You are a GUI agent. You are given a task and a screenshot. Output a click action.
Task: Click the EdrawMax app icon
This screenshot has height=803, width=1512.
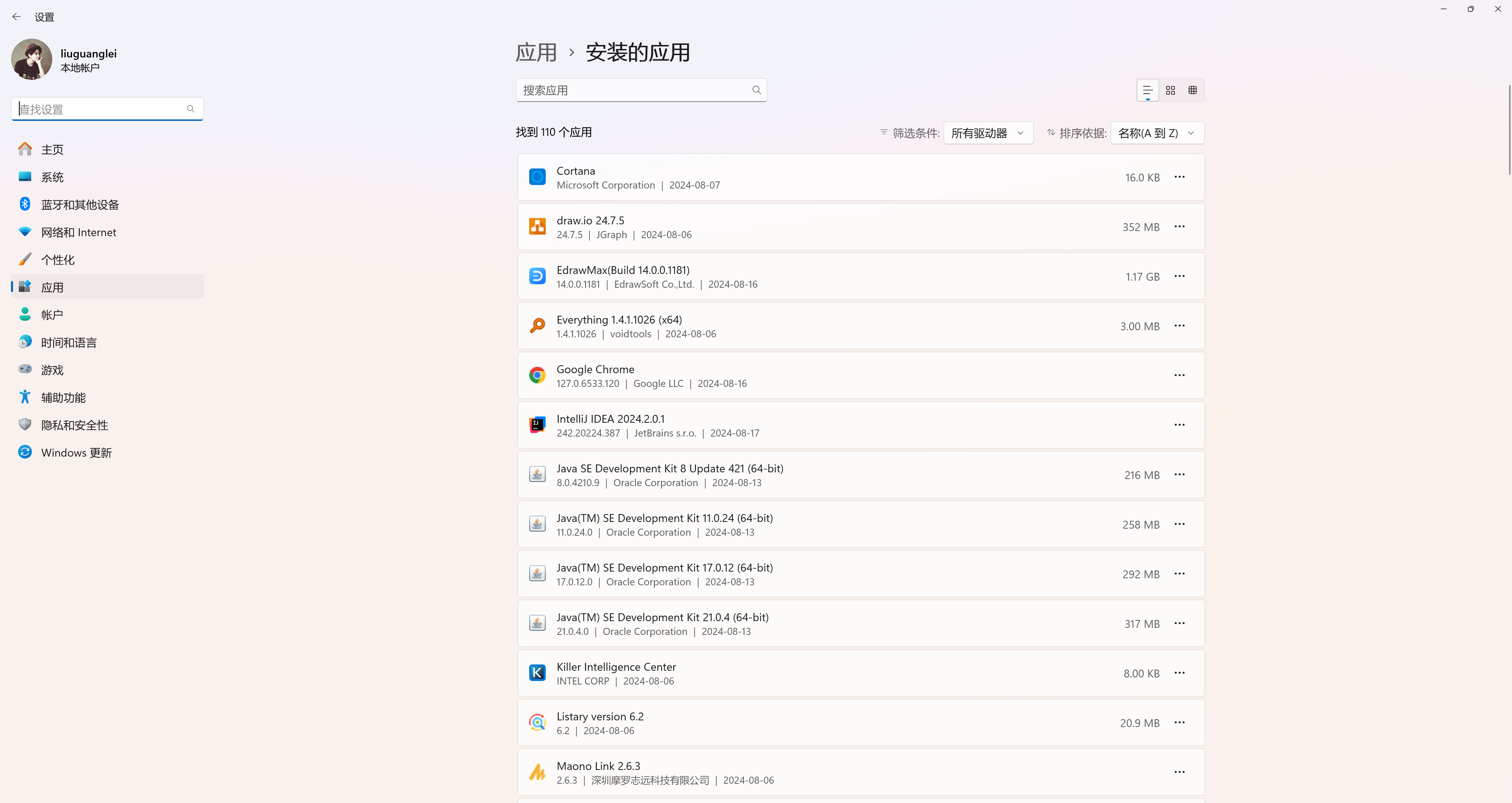[537, 276]
